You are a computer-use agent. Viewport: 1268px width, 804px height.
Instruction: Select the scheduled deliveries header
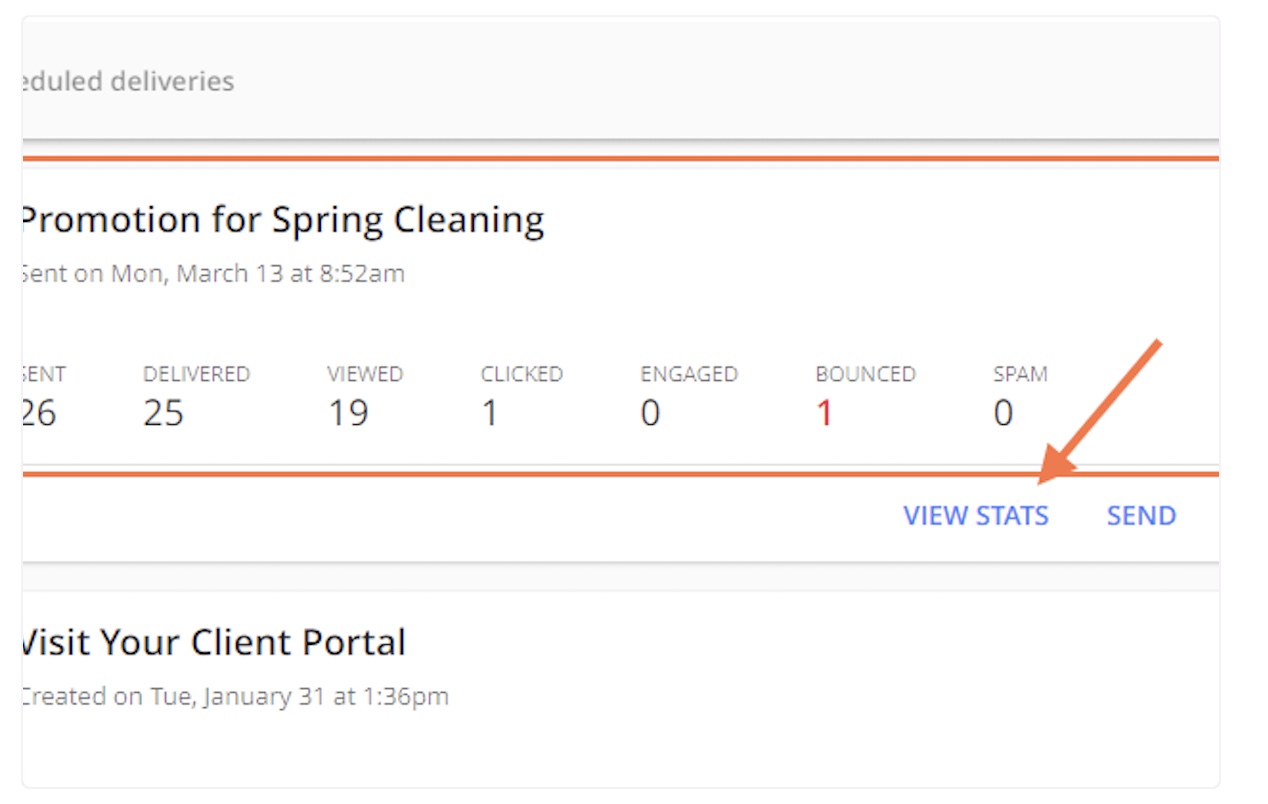tap(128, 81)
